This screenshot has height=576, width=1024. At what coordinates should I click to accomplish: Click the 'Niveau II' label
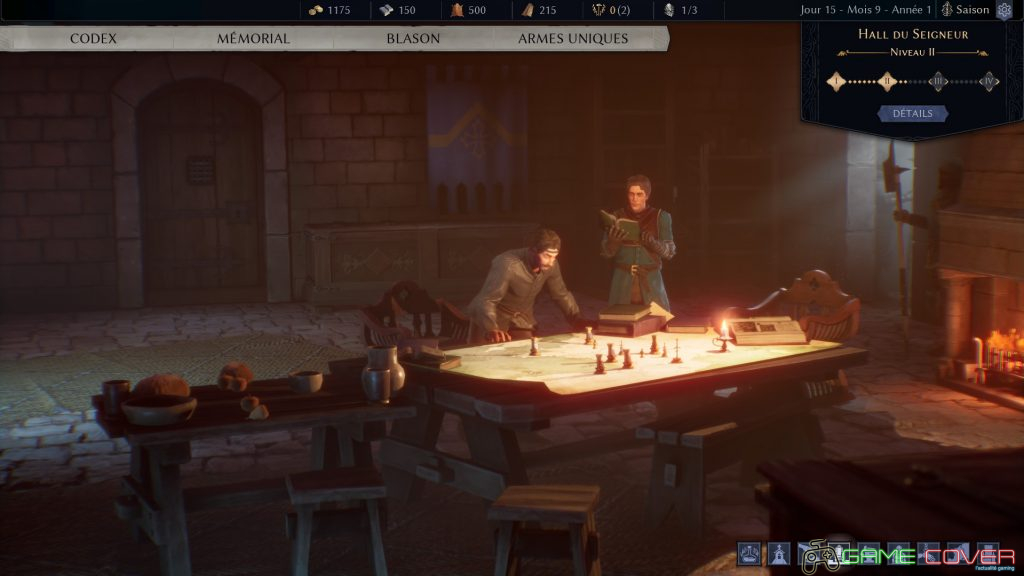[x=912, y=52]
